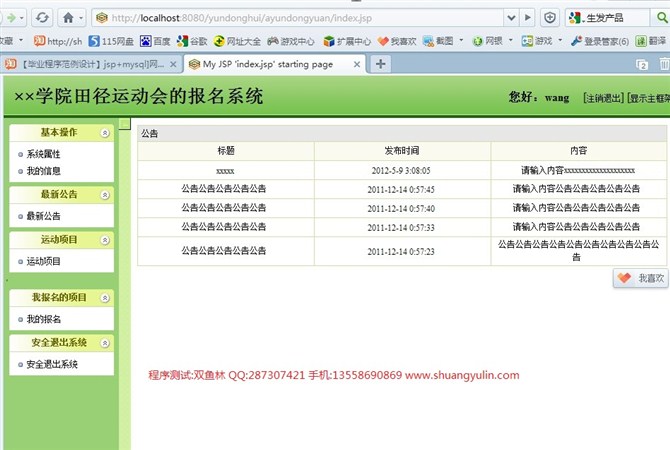Image resolution: width=670 pixels, height=450 pixels.
Task: Click the date 2011-12-14 0:57:33
Action: 401,227
